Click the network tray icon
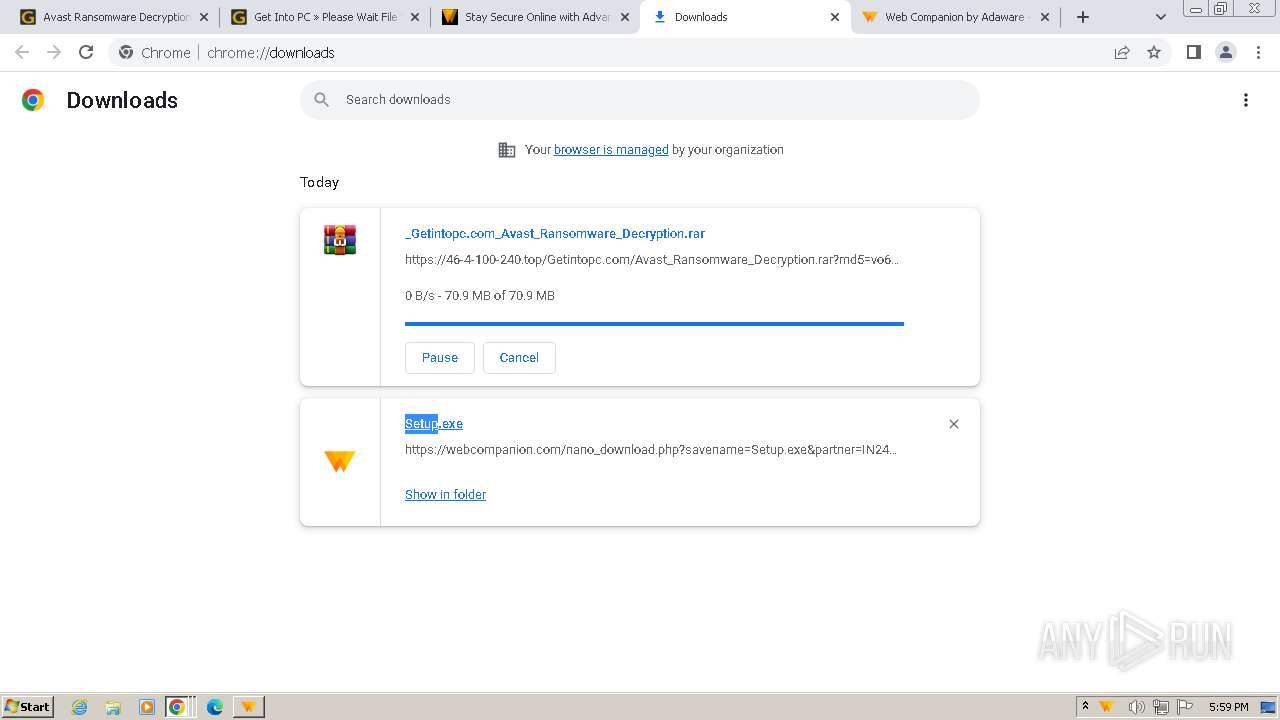 1161,707
